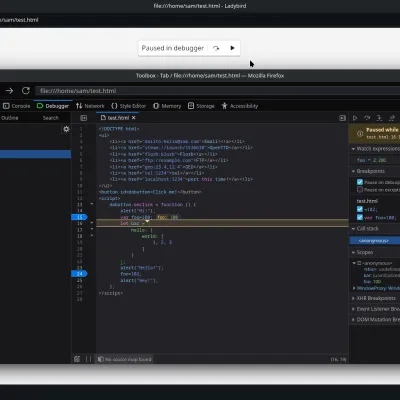Click the No source map found label
The image size is (400, 400).
[x=125, y=359]
